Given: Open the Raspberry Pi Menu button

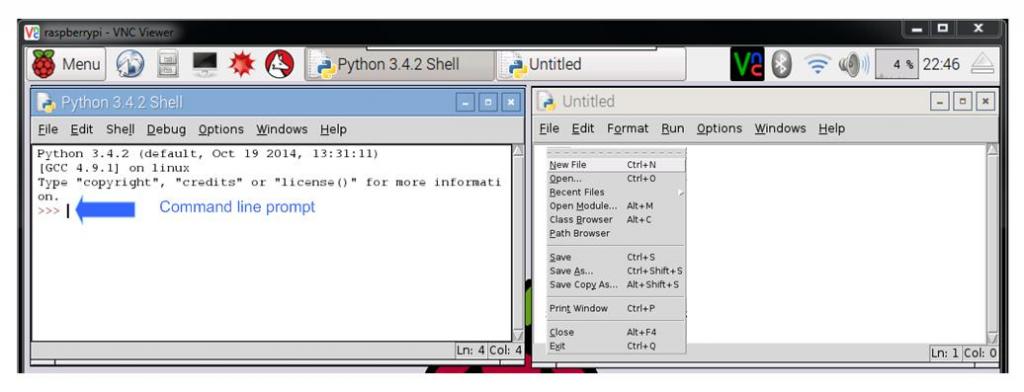Looking at the screenshot, I should tap(66, 64).
